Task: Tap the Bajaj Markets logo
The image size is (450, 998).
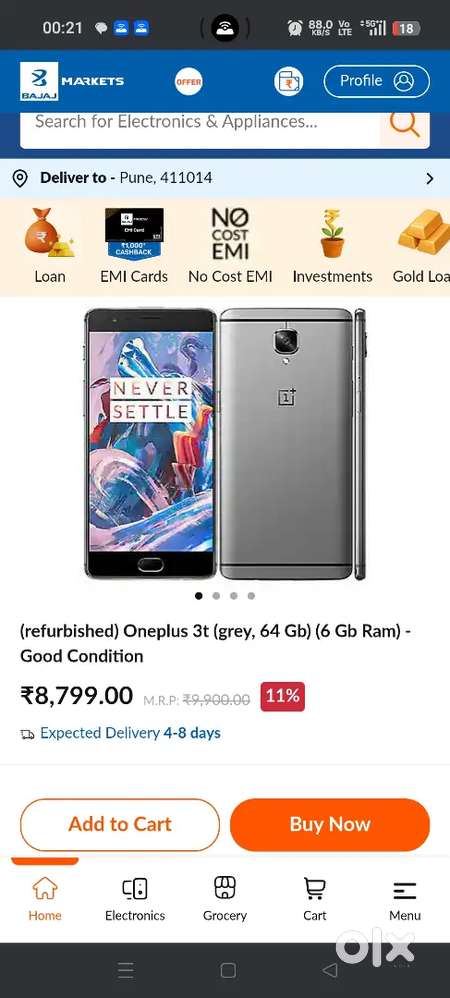Action: point(72,81)
